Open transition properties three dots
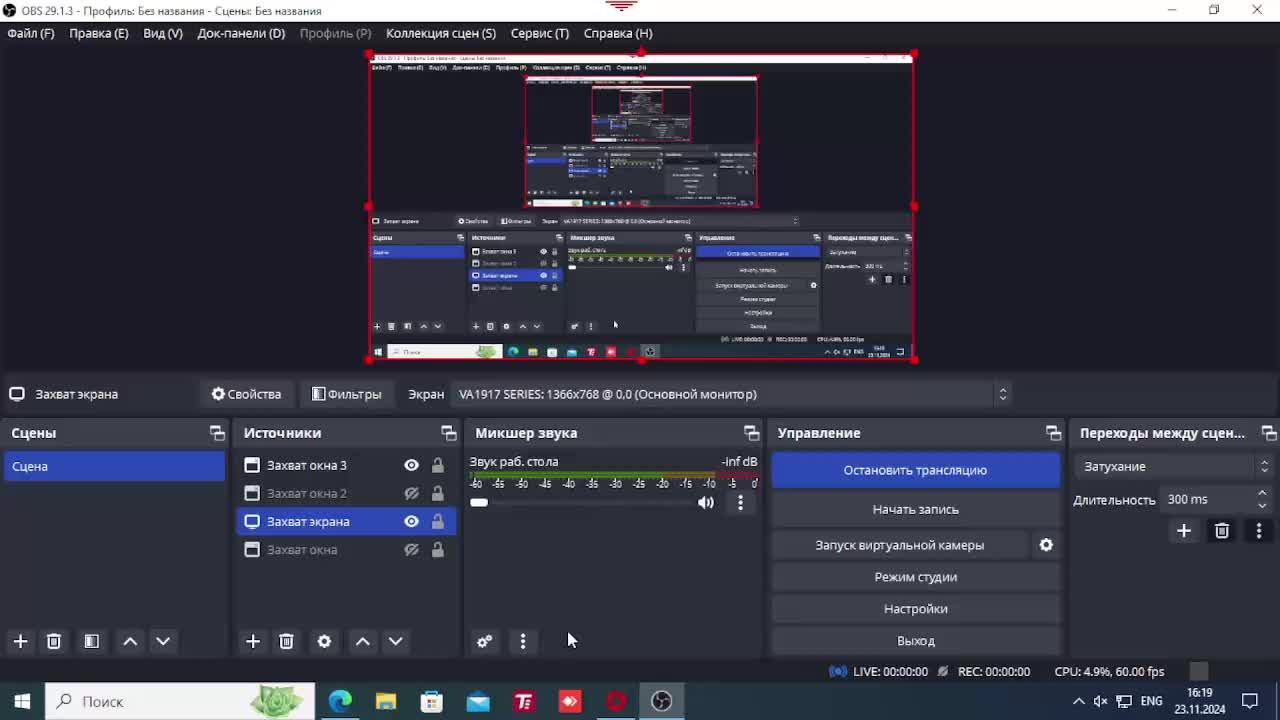1280x720 pixels. pyautogui.click(x=1259, y=531)
